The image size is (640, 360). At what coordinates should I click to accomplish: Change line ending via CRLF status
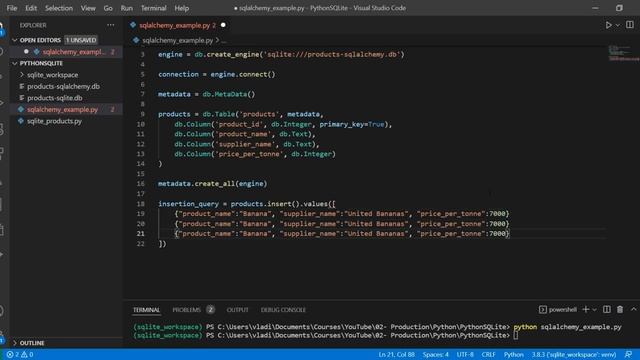click(488, 355)
